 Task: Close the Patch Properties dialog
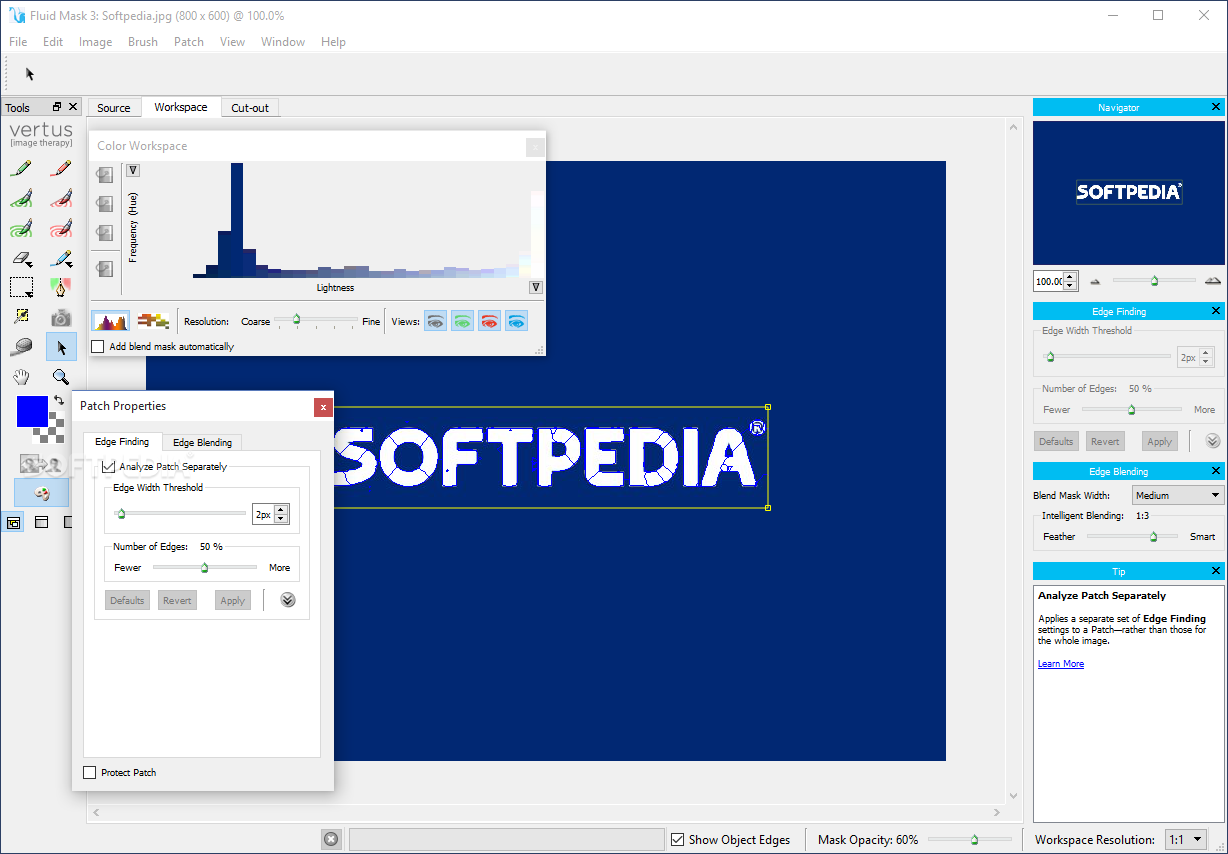point(322,407)
